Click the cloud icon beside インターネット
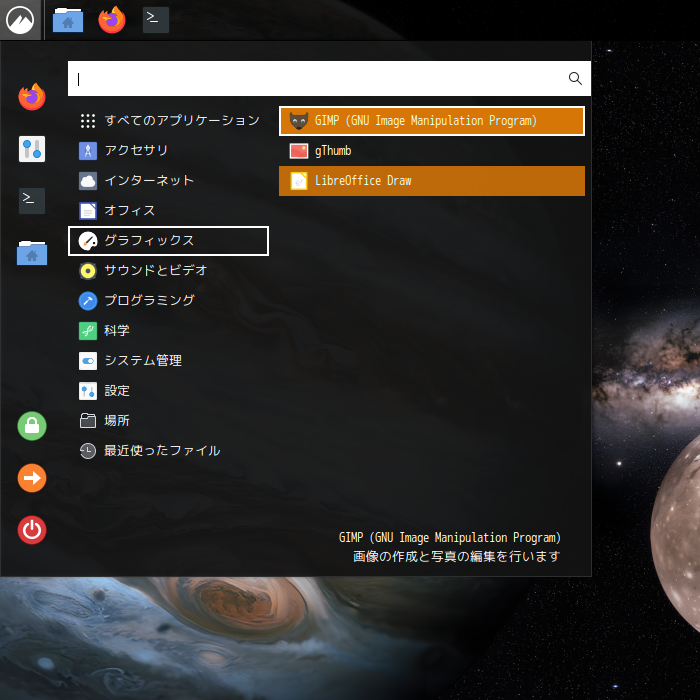Screen dimensions: 700x700 coord(88,181)
